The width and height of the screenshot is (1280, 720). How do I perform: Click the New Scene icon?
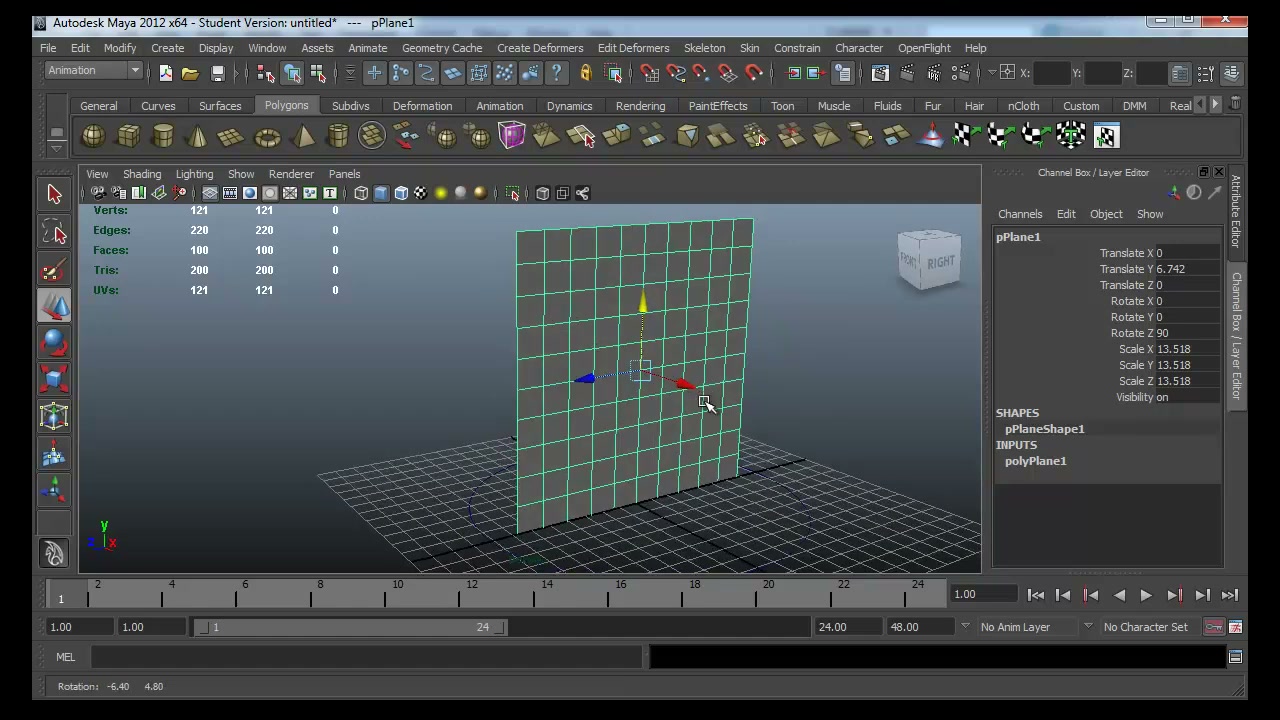166,73
